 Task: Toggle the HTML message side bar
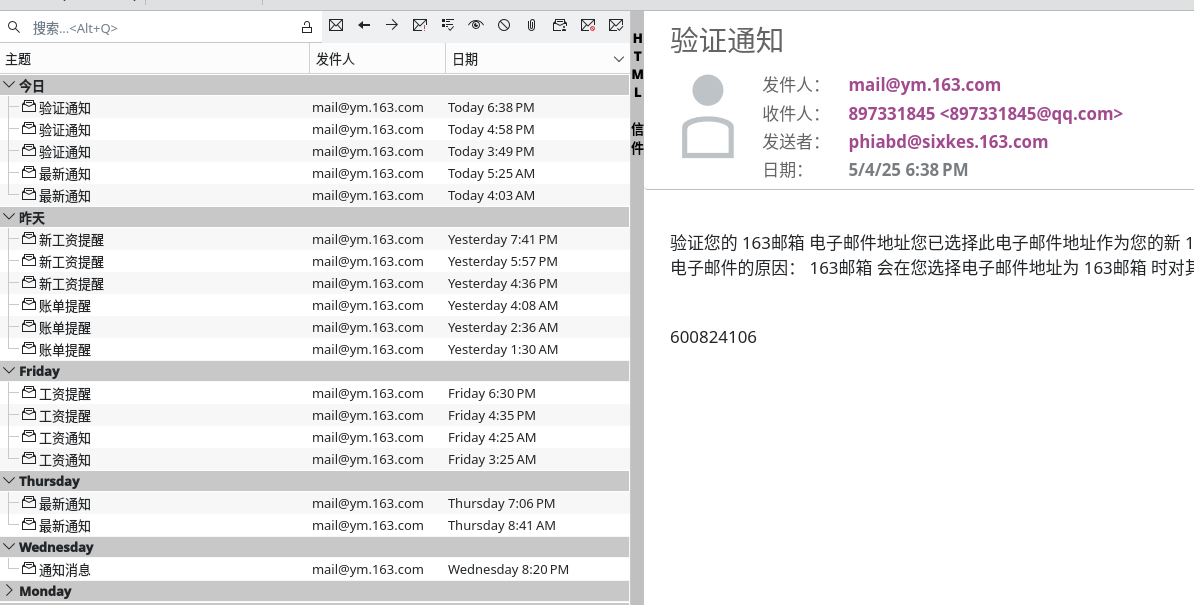637,65
